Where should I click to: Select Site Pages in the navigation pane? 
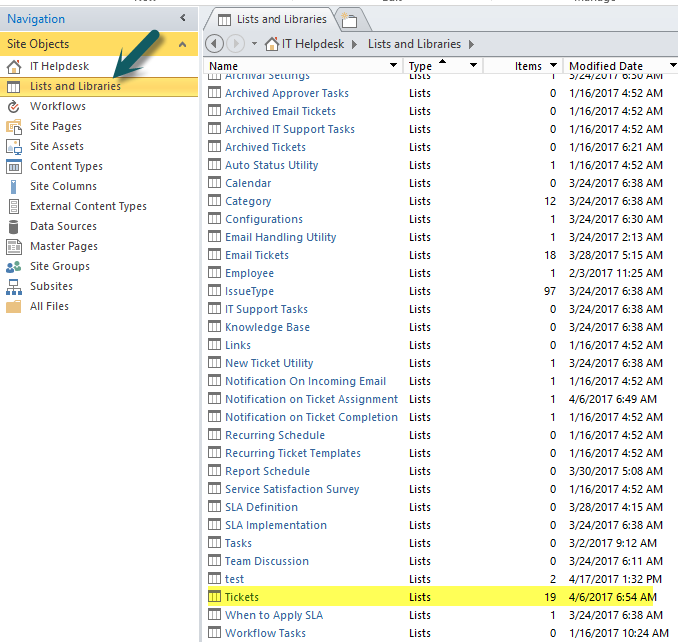[56, 126]
